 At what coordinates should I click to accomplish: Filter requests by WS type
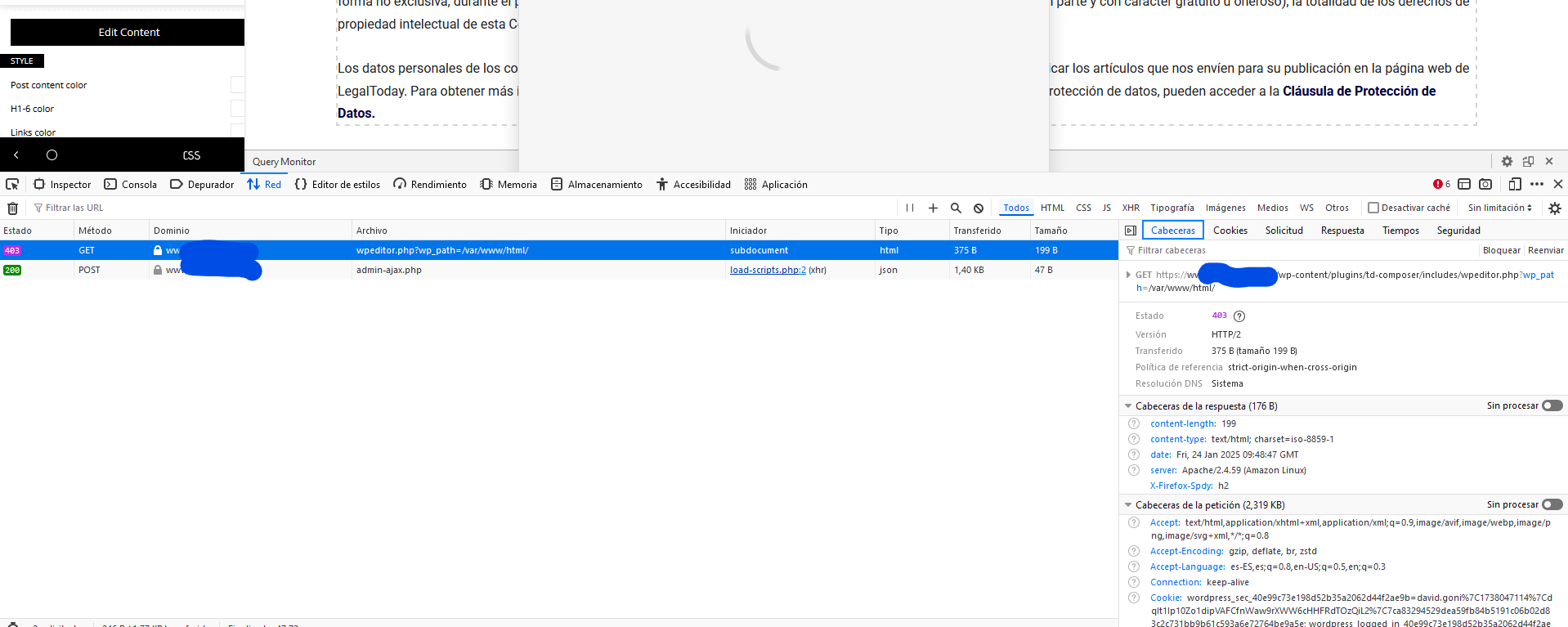tap(1307, 208)
